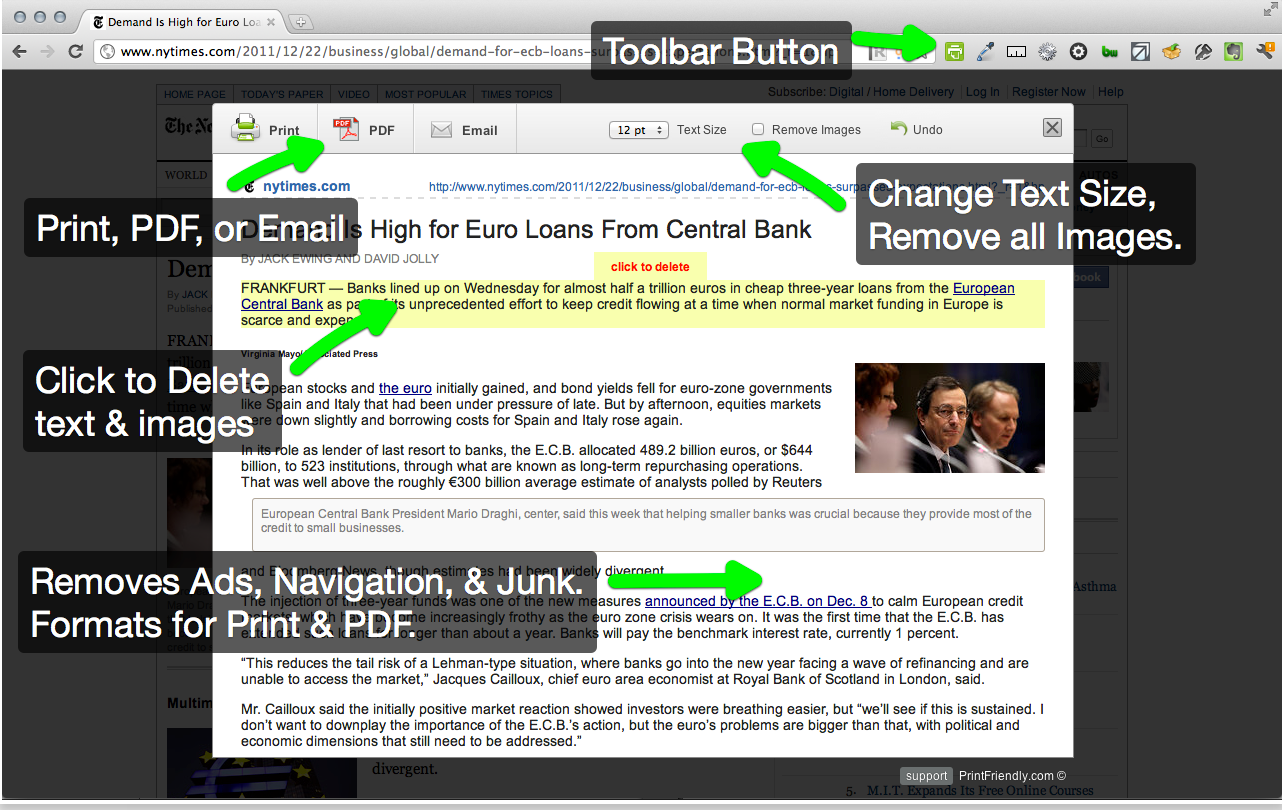
Task: Select the eyedropper toolbar icon
Action: coord(985,51)
